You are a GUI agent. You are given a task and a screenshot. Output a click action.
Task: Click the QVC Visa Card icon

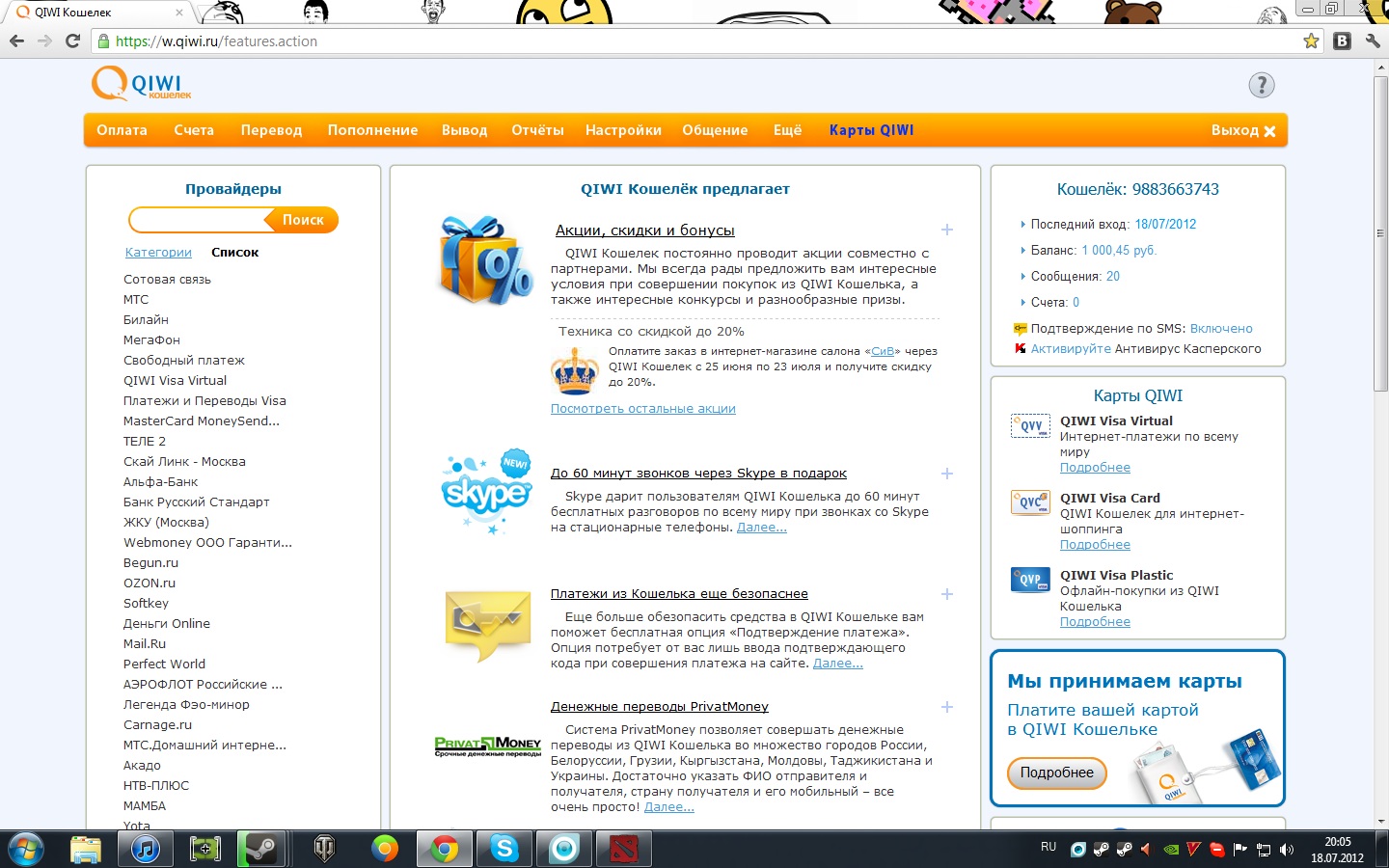pyautogui.click(x=1030, y=502)
